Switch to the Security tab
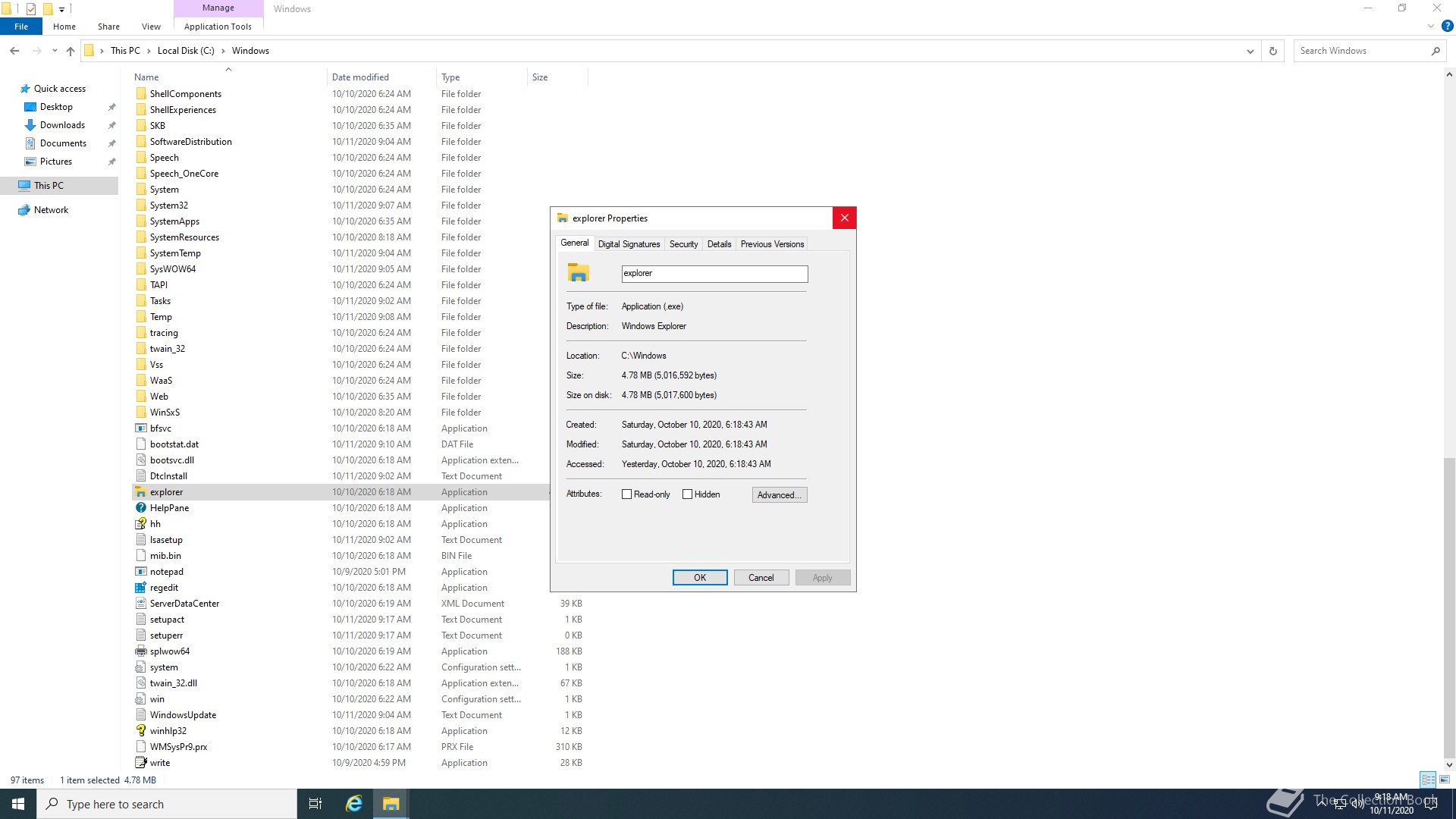Viewport: 1456px width, 819px height. tap(683, 244)
